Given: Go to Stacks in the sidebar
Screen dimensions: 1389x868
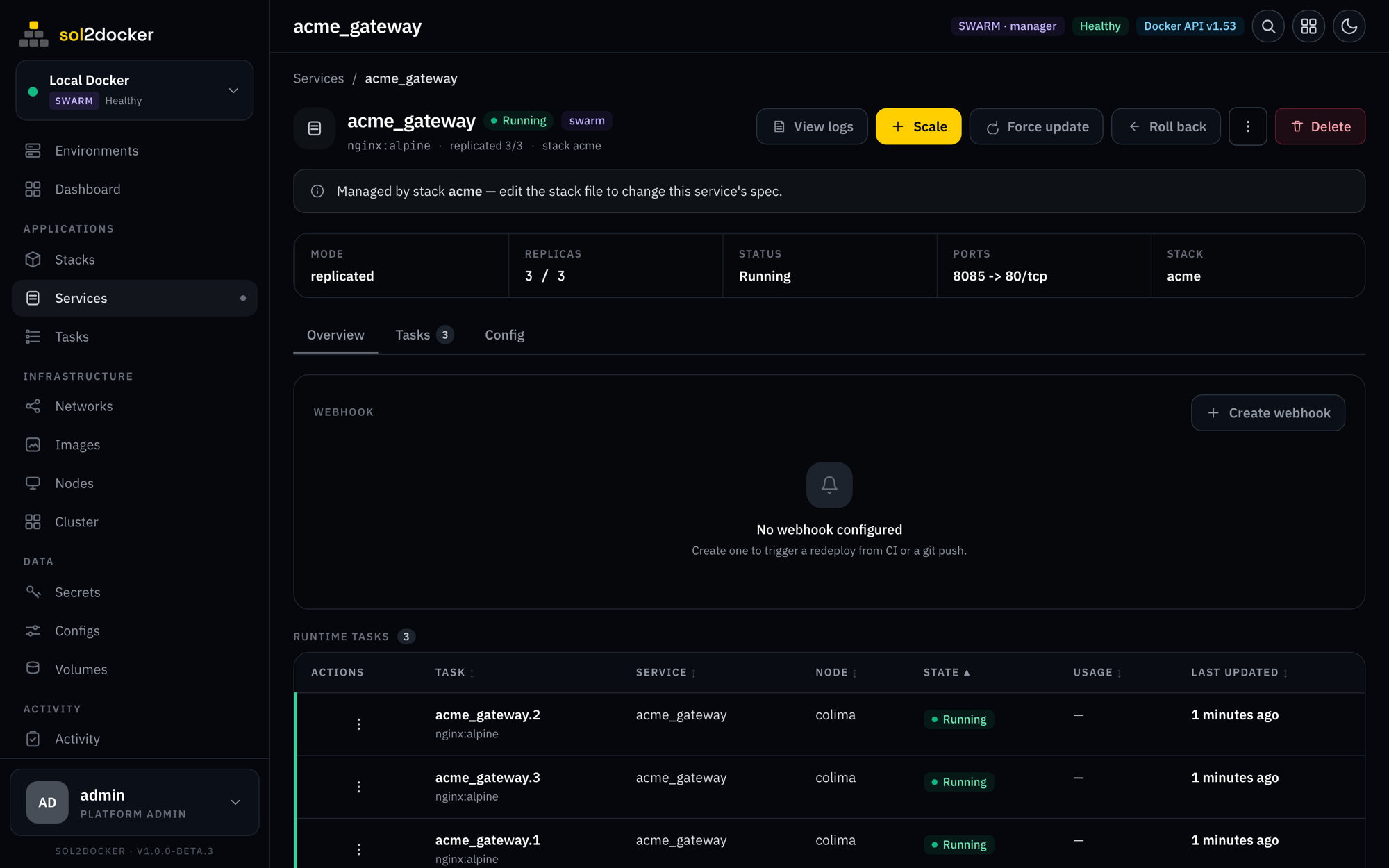Looking at the screenshot, I should (135, 260).
